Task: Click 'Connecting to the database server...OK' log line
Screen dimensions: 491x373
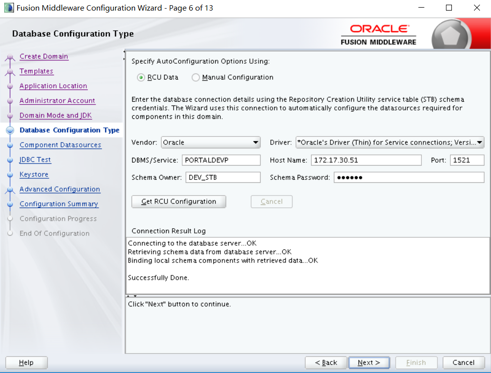Action: (x=192, y=243)
